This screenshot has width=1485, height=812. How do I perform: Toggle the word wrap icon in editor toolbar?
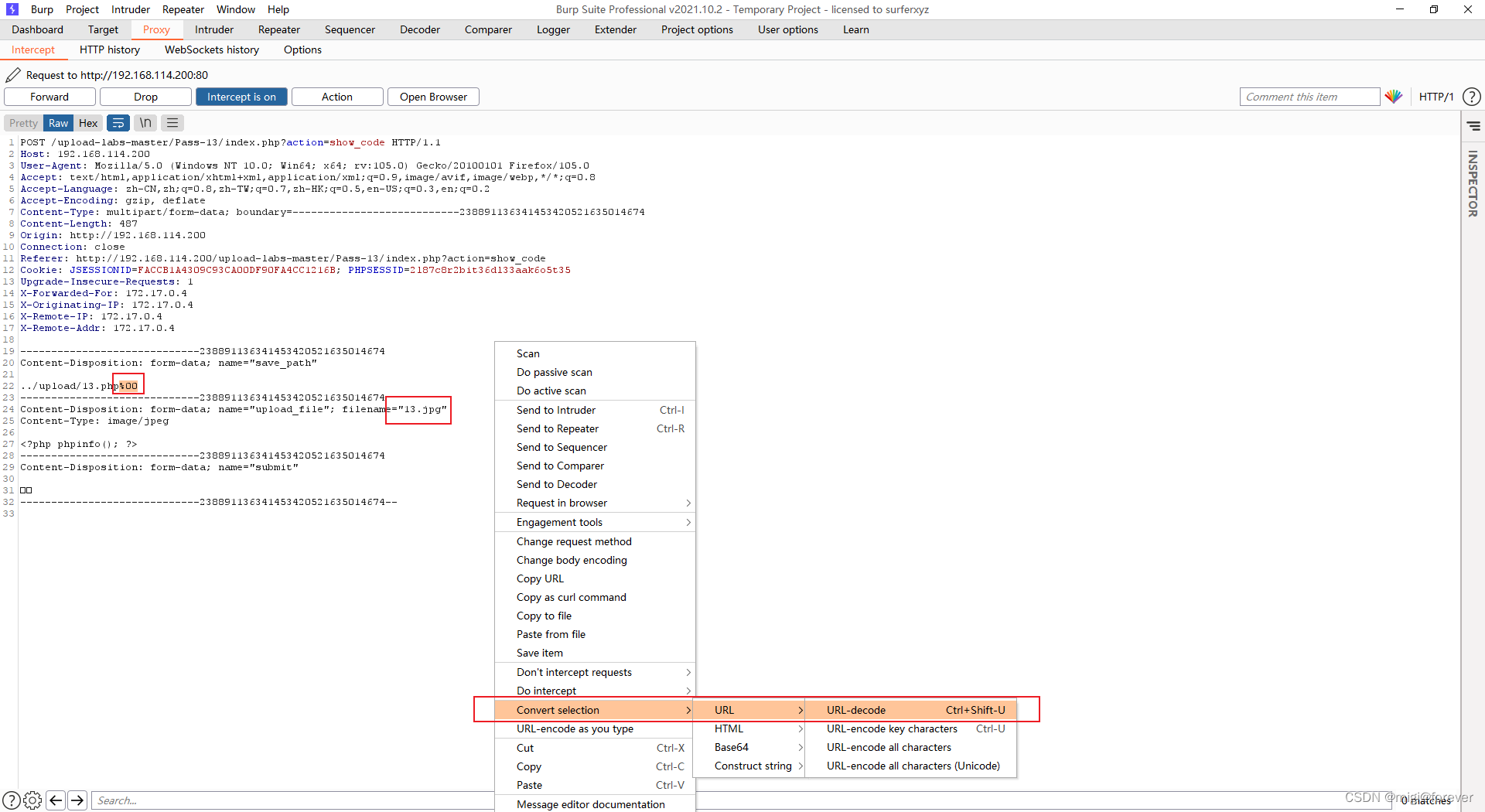(118, 123)
